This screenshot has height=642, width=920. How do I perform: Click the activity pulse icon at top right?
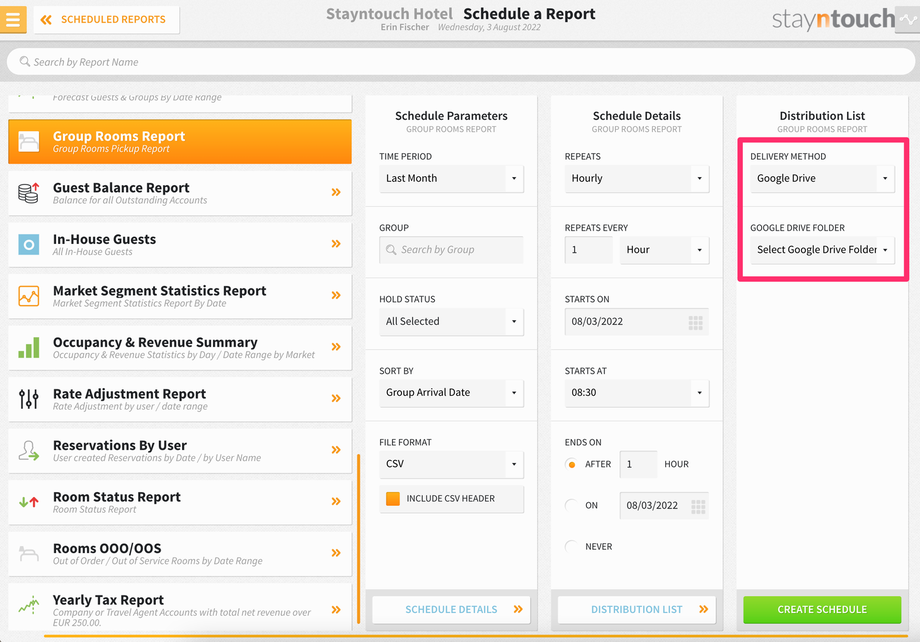point(908,19)
